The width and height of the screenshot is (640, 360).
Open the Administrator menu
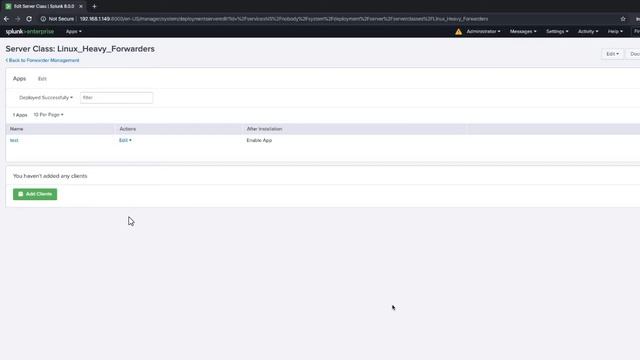click(483, 31)
